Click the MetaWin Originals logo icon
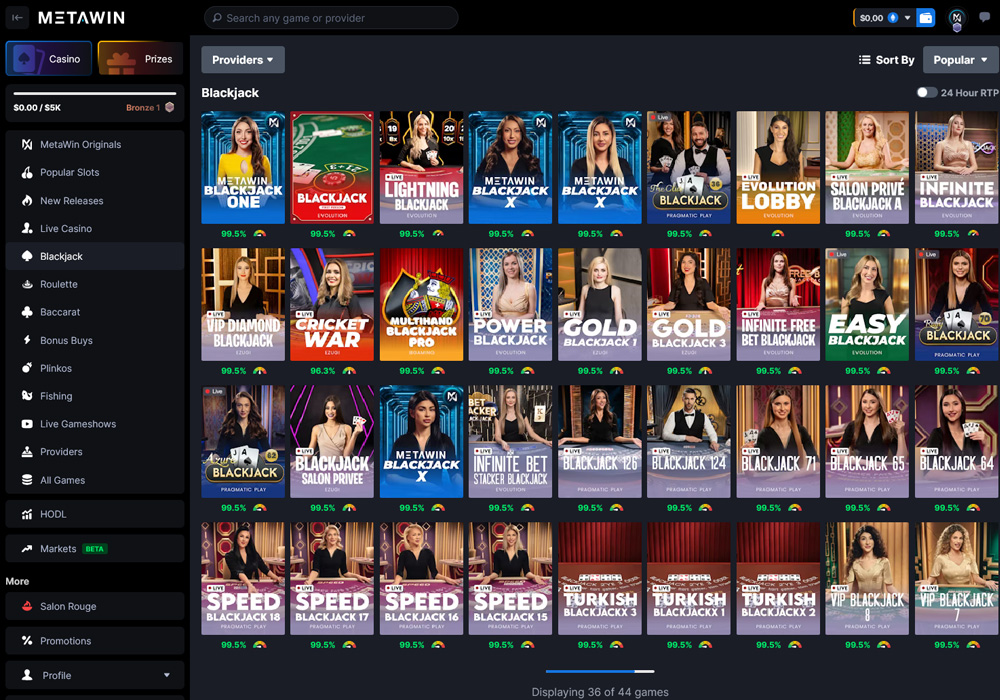This screenshot has height=700, width=1000. tap(27, 144)
